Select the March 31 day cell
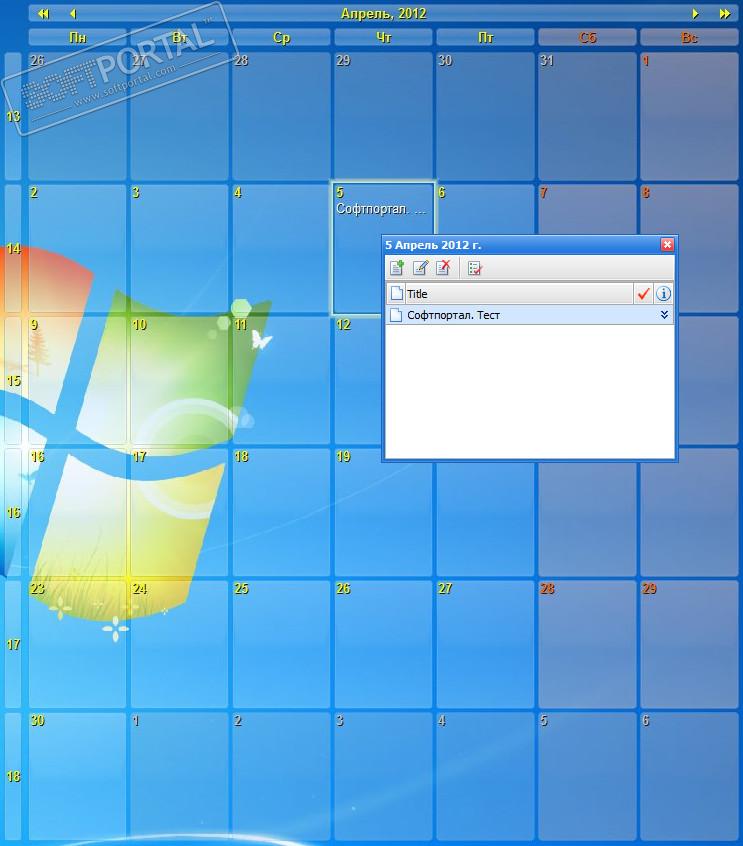743x846 pixels. tap(587, 116)
